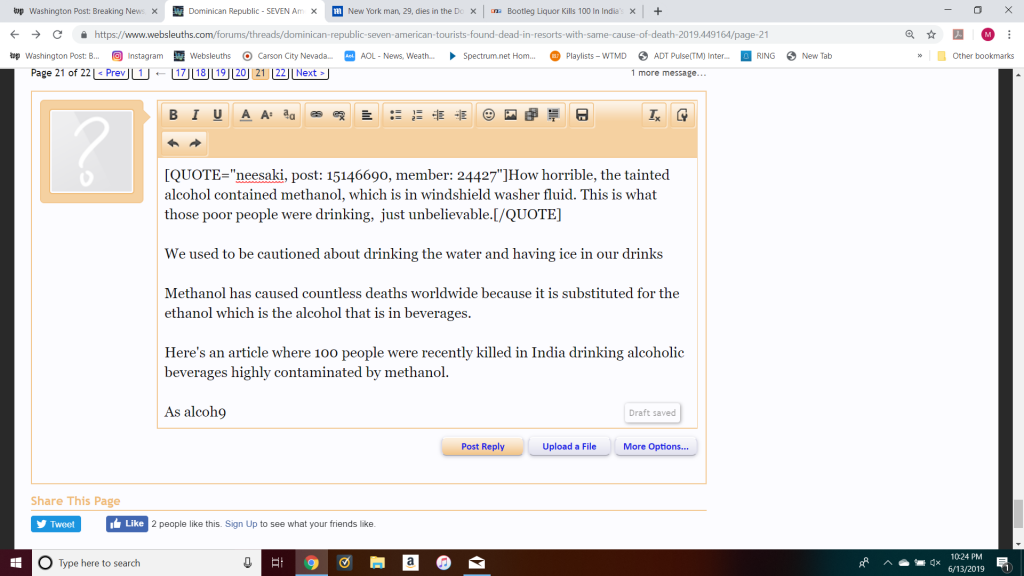The height and width of the screenshot is (576, 1024).
Task: Click the insert image icon
Action: coord(511,115)
